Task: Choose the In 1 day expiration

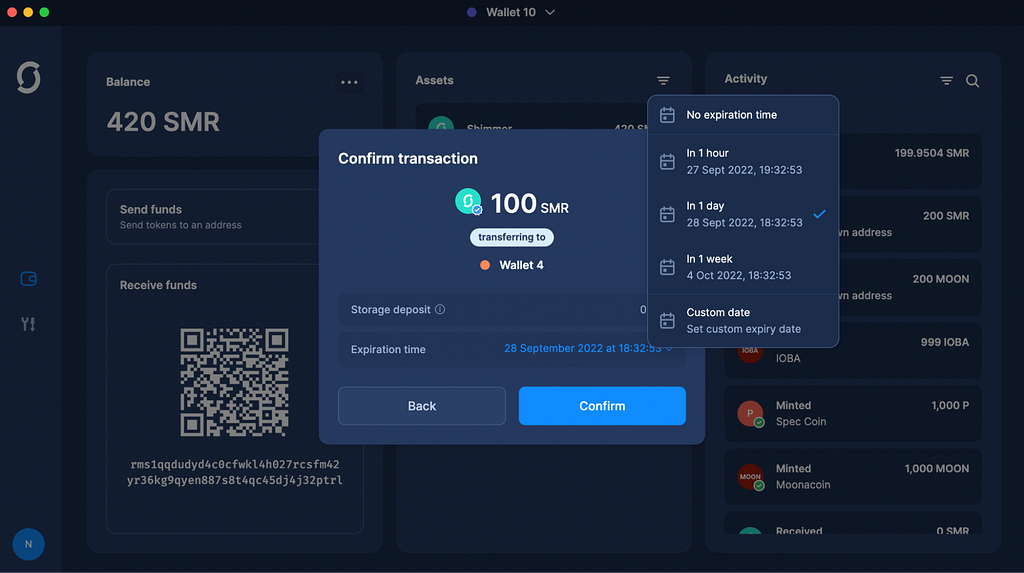Action: click(x=743, y=214)
